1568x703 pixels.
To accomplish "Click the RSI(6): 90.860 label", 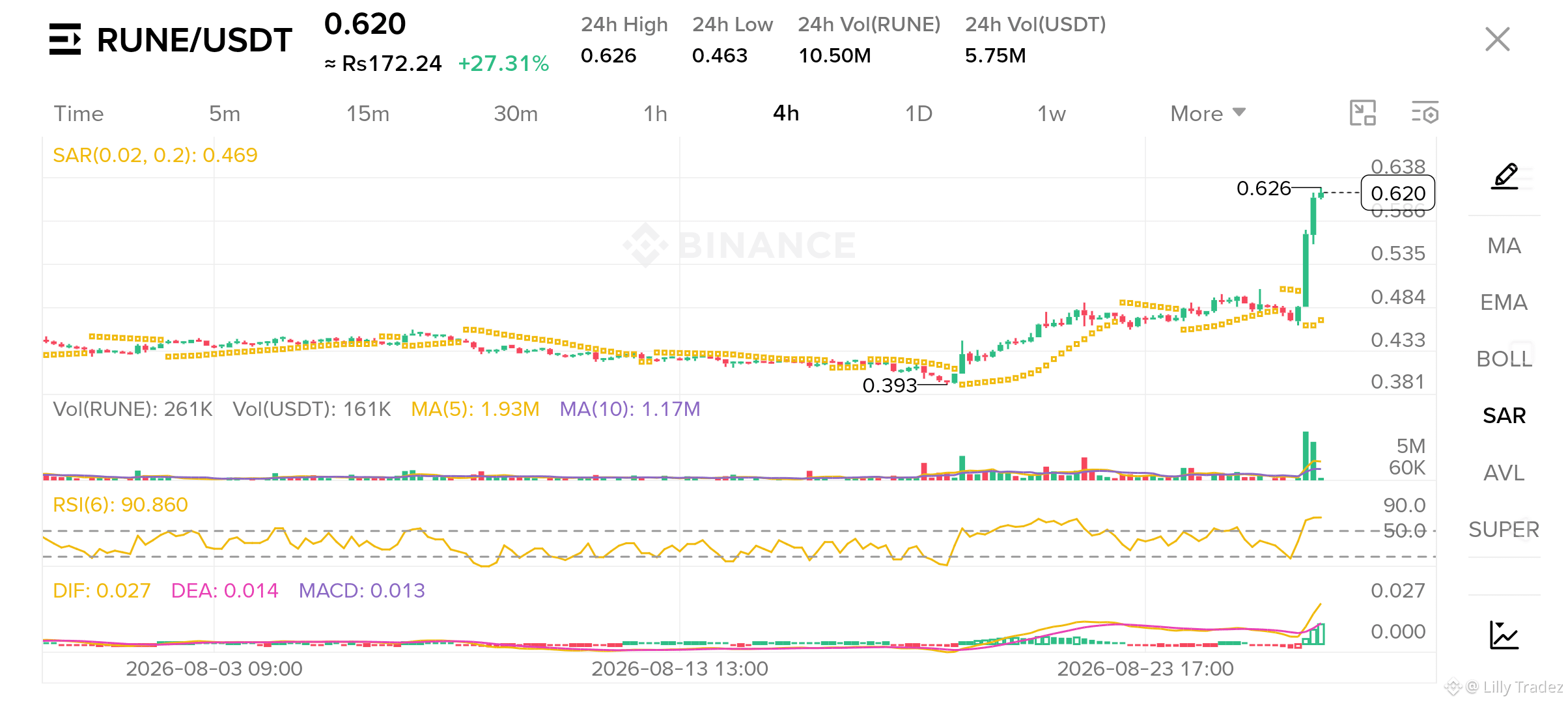I will tap(120, 504).
